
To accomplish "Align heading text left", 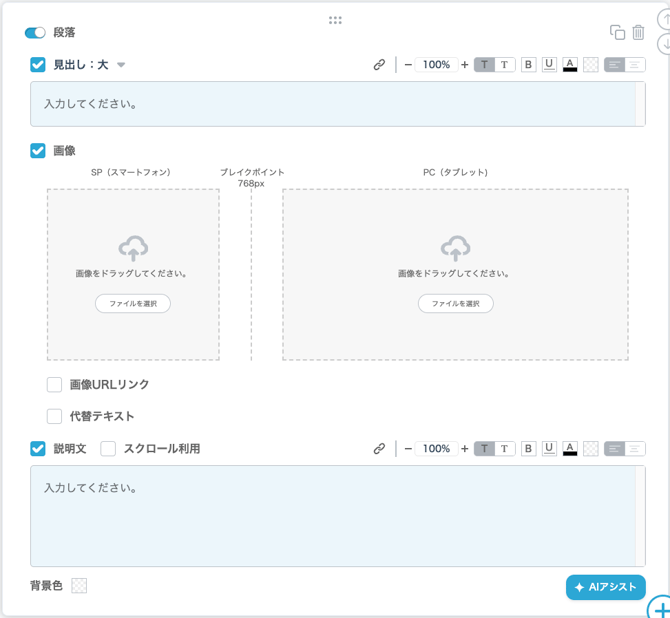I will click(614, 65).
